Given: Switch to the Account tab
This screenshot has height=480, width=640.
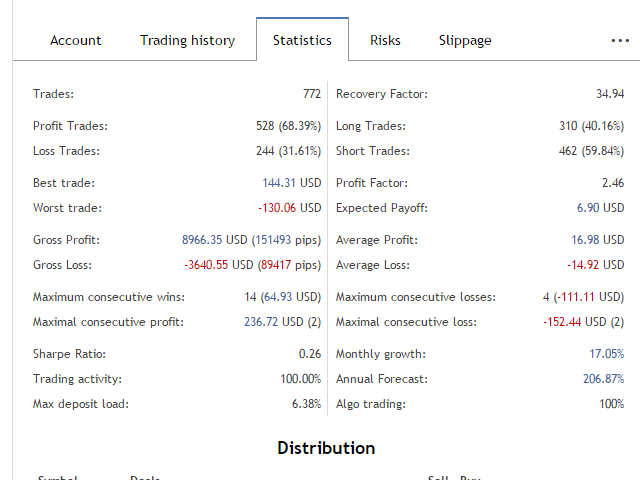Looking at the screenshot, I should 76,41.
